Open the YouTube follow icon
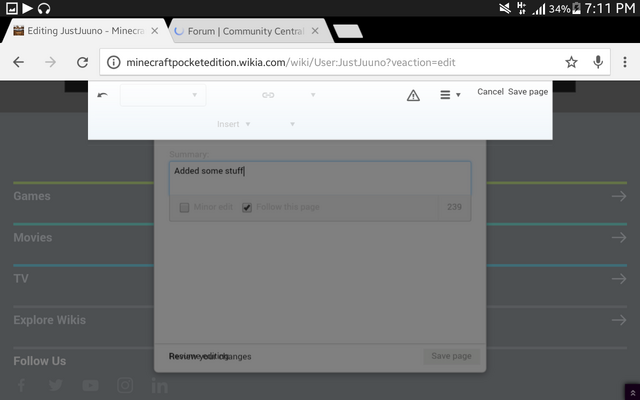Screen dimensions: 640x400 pyautogui.click(x=90, y=385)
